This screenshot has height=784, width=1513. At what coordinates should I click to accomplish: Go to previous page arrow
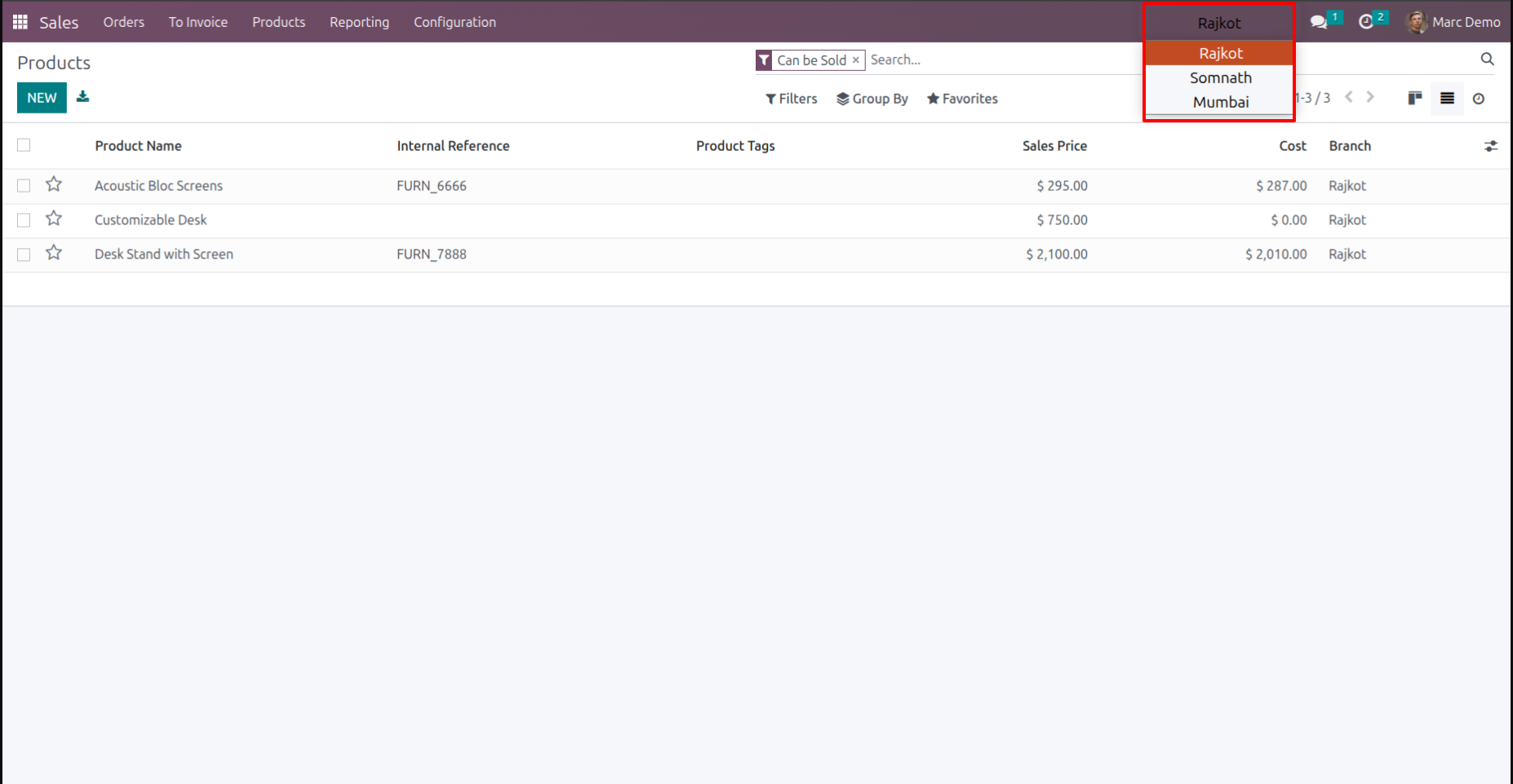pos(1349,97)
